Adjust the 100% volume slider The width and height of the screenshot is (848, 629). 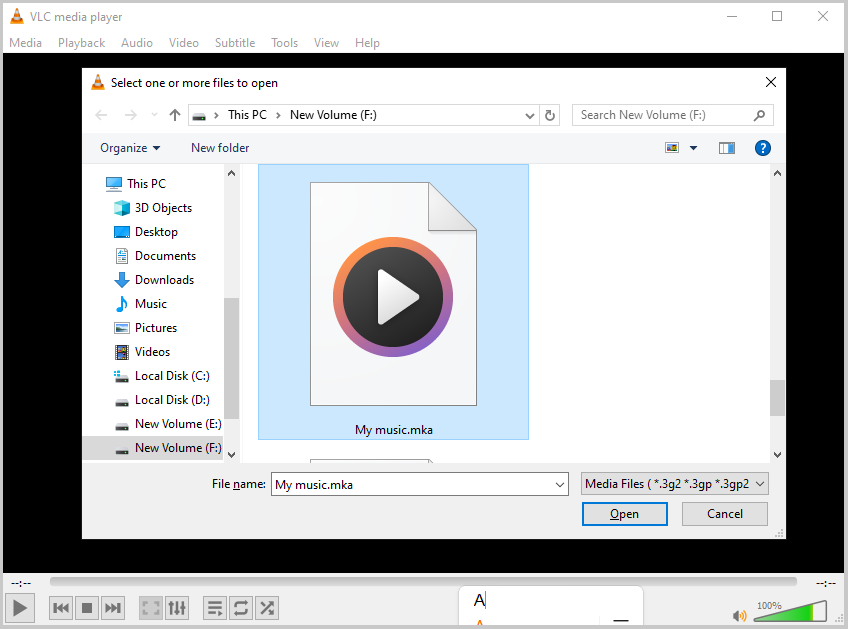click(791, 611)
